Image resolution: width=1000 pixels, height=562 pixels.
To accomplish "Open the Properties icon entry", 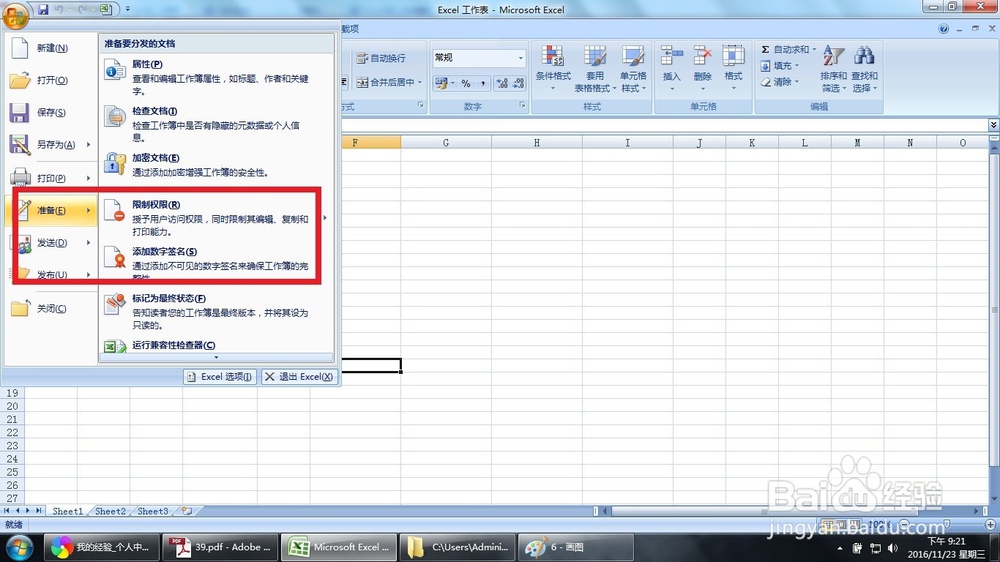I will point(115,70).
